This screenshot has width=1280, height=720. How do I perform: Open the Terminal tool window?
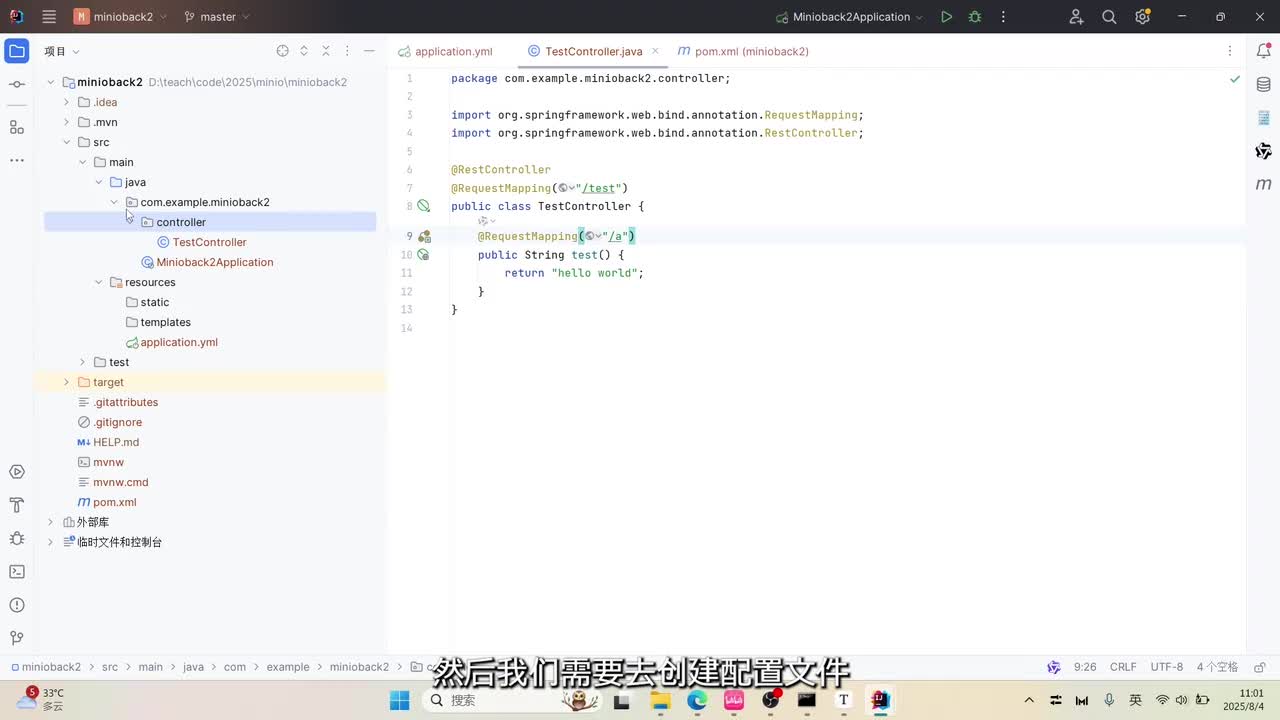[17, 572]
